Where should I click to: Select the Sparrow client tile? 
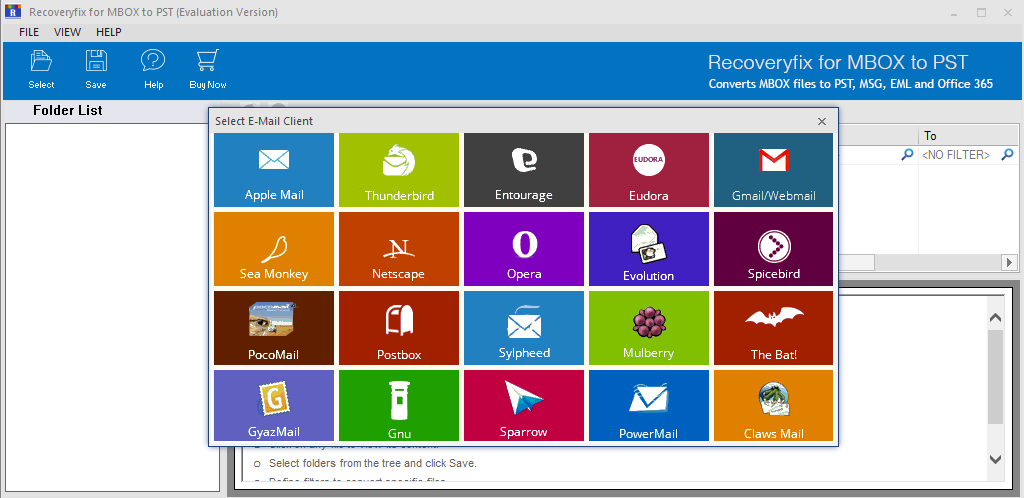[524, 405]
